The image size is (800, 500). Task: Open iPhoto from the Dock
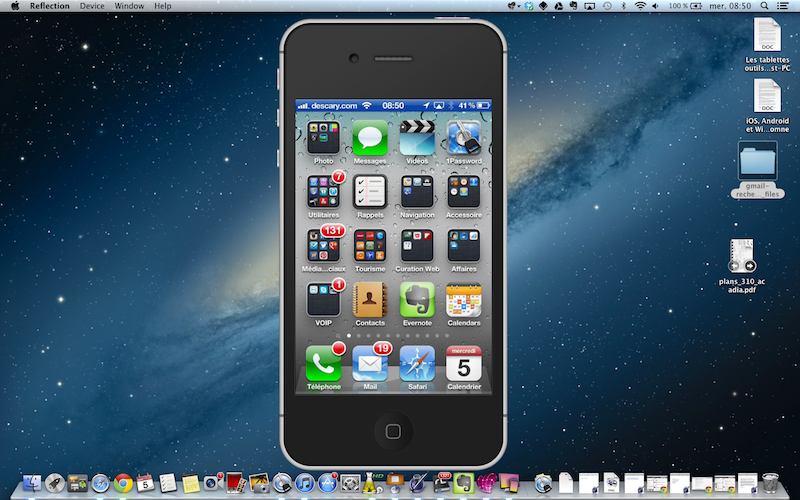[x=259, y=483]
